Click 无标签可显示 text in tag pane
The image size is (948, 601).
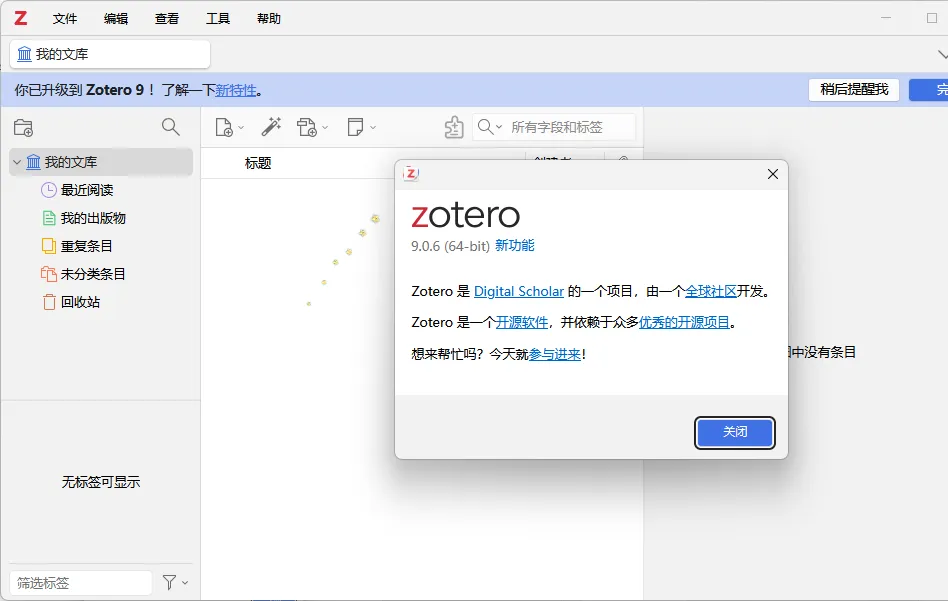coord(101,482)
